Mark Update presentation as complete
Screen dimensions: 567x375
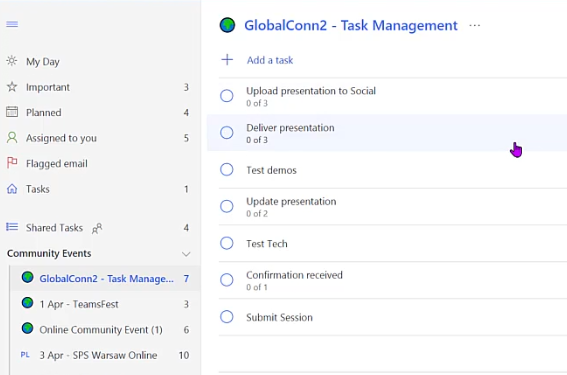point(227,206)
